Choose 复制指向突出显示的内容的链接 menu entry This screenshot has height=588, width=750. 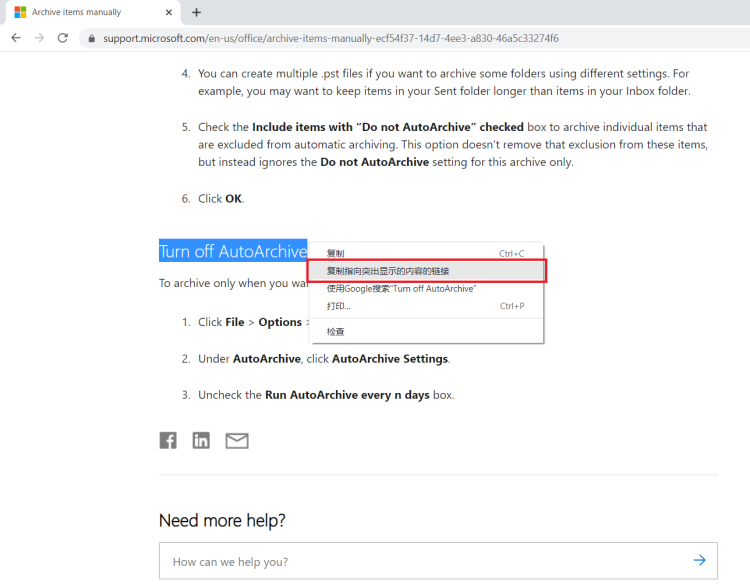[388, 271]
